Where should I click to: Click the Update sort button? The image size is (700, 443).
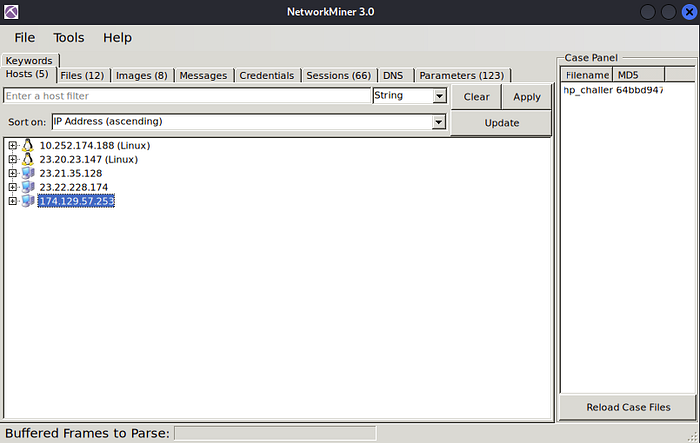[x=501, y=123]
